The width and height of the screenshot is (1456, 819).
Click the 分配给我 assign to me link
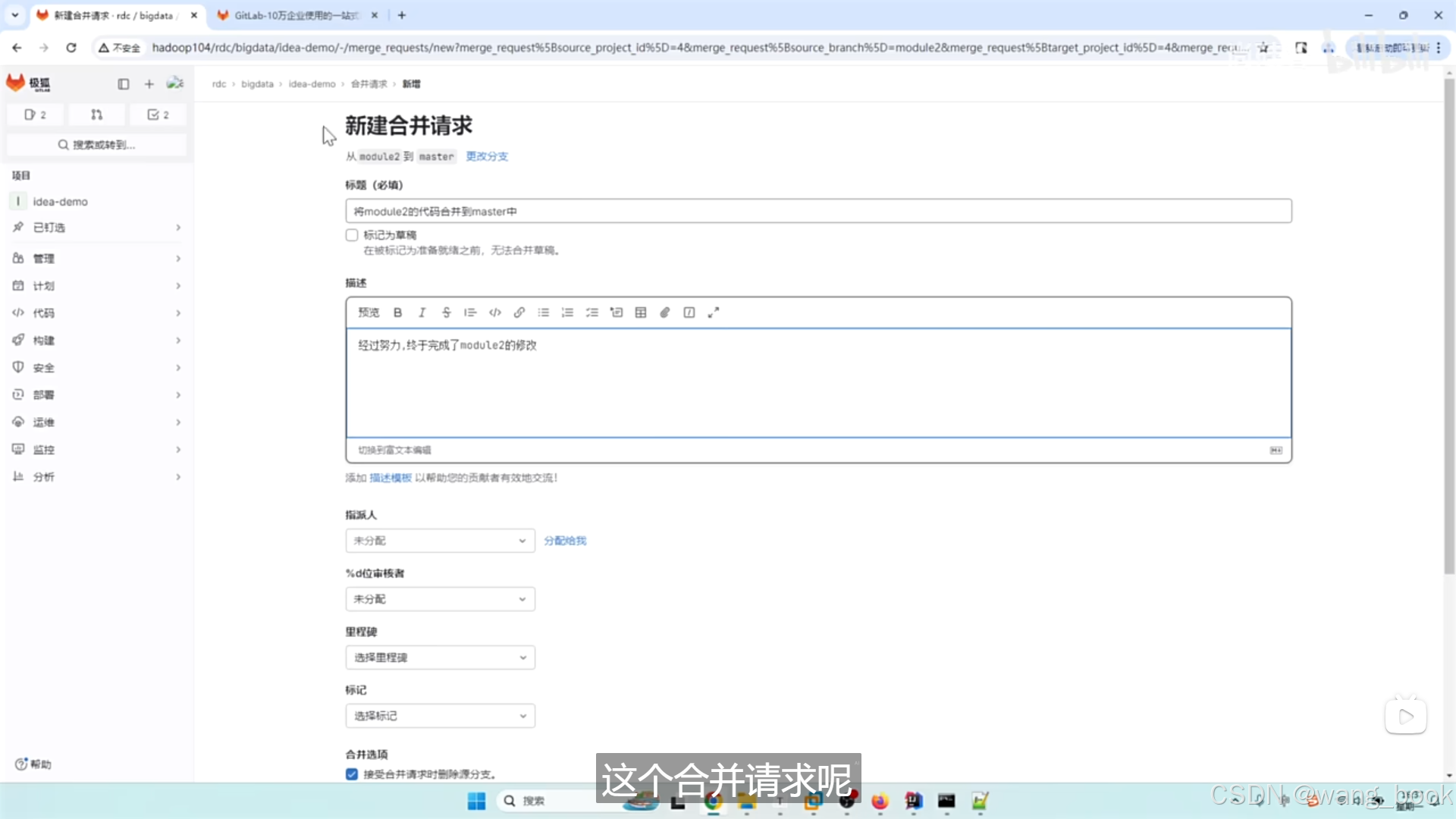point(565,541)
